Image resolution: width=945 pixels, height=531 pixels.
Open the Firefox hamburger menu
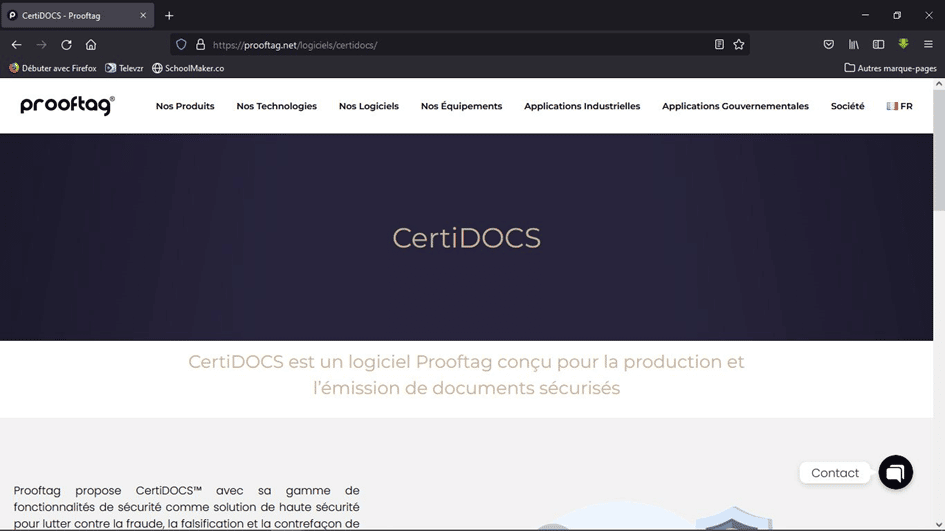point(928,45)
